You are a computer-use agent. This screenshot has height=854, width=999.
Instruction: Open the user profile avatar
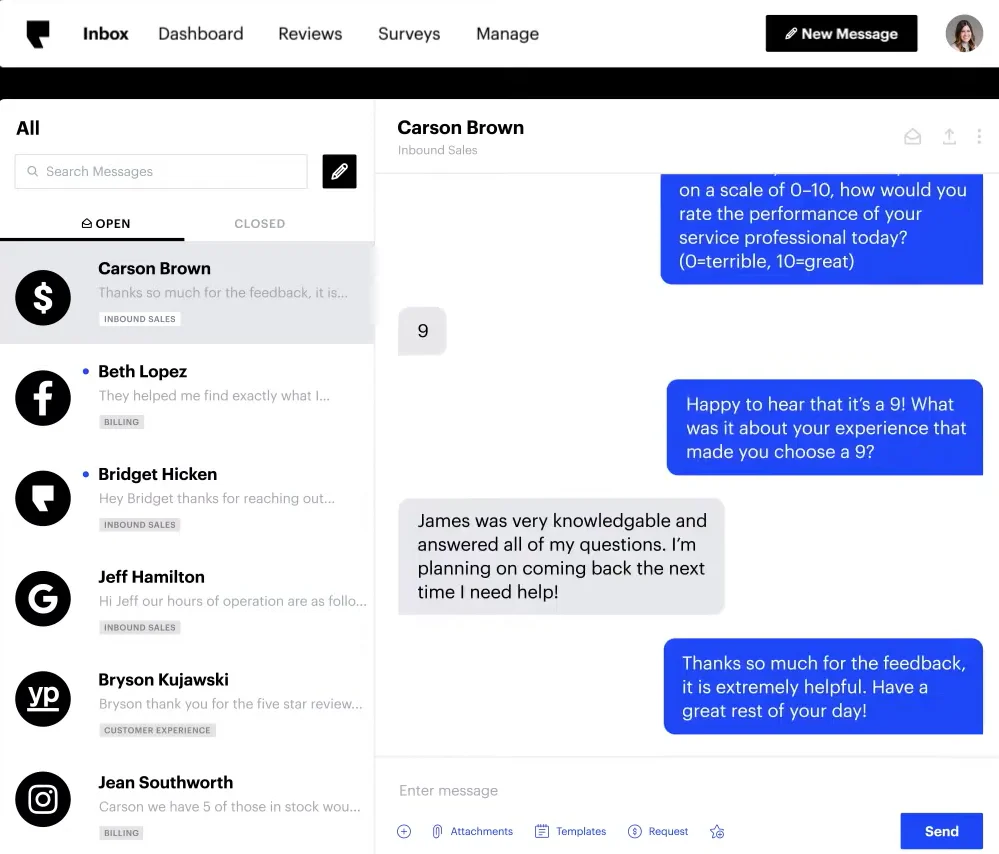point(964,33)
